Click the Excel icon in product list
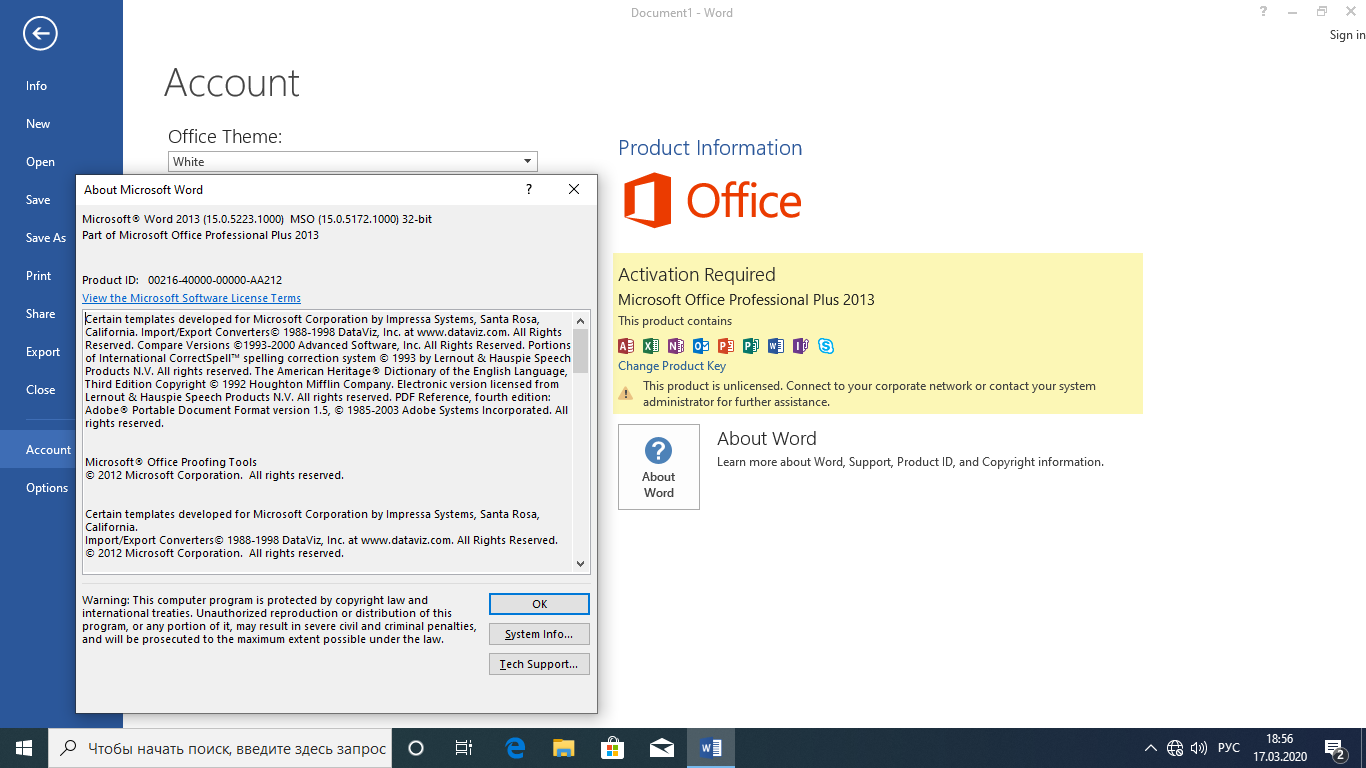 pos(651,346)
